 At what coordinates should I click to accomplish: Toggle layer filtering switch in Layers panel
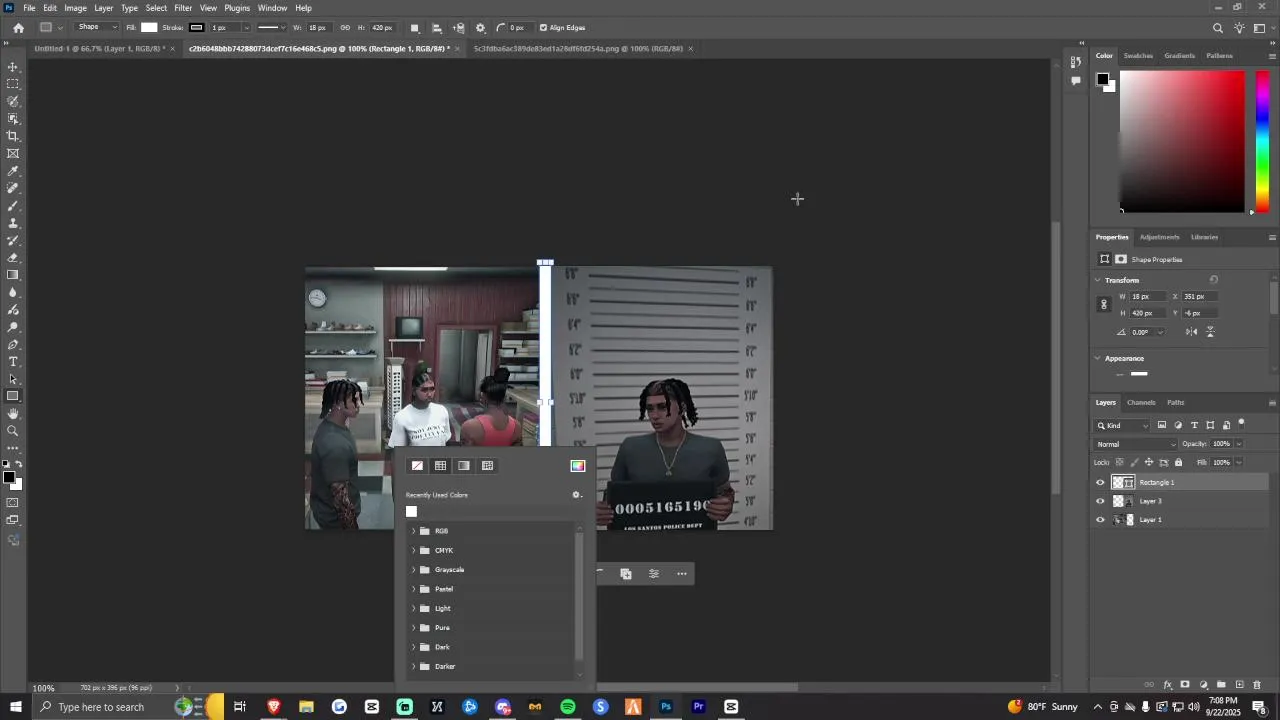(x=1242, y=424)
